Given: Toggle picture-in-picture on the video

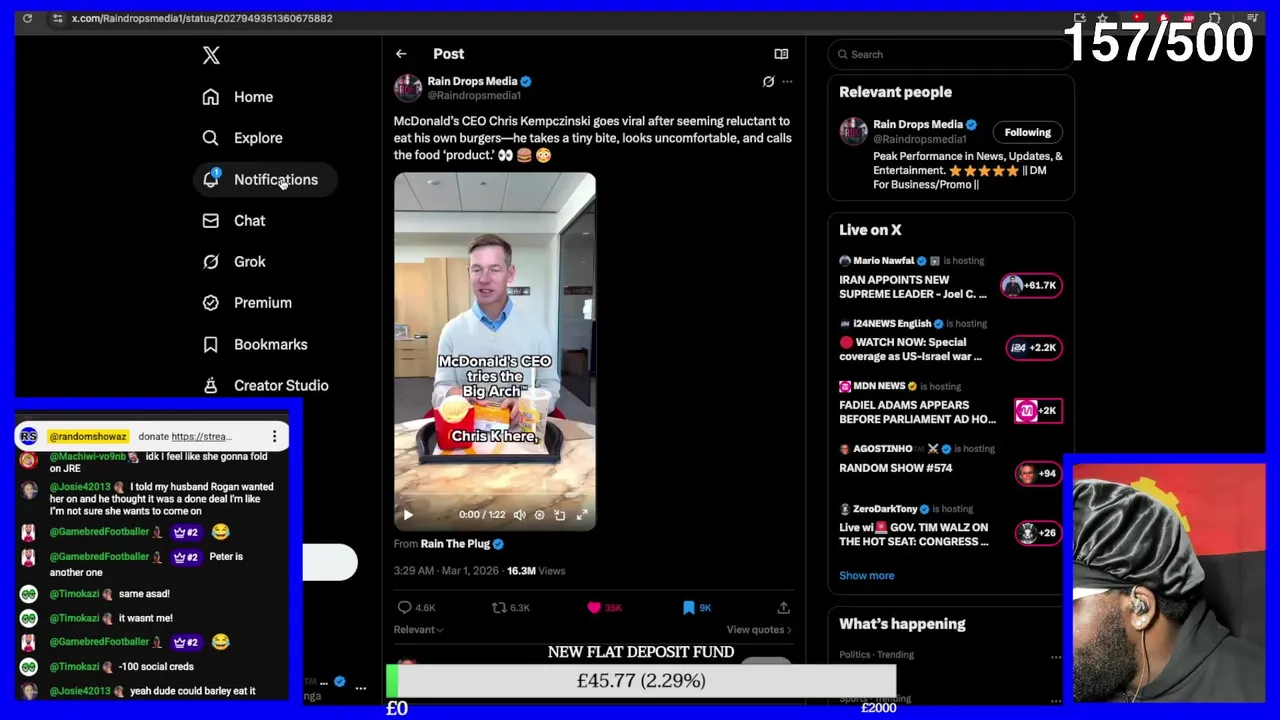Looking at the screenshot, I should point(560,515).
